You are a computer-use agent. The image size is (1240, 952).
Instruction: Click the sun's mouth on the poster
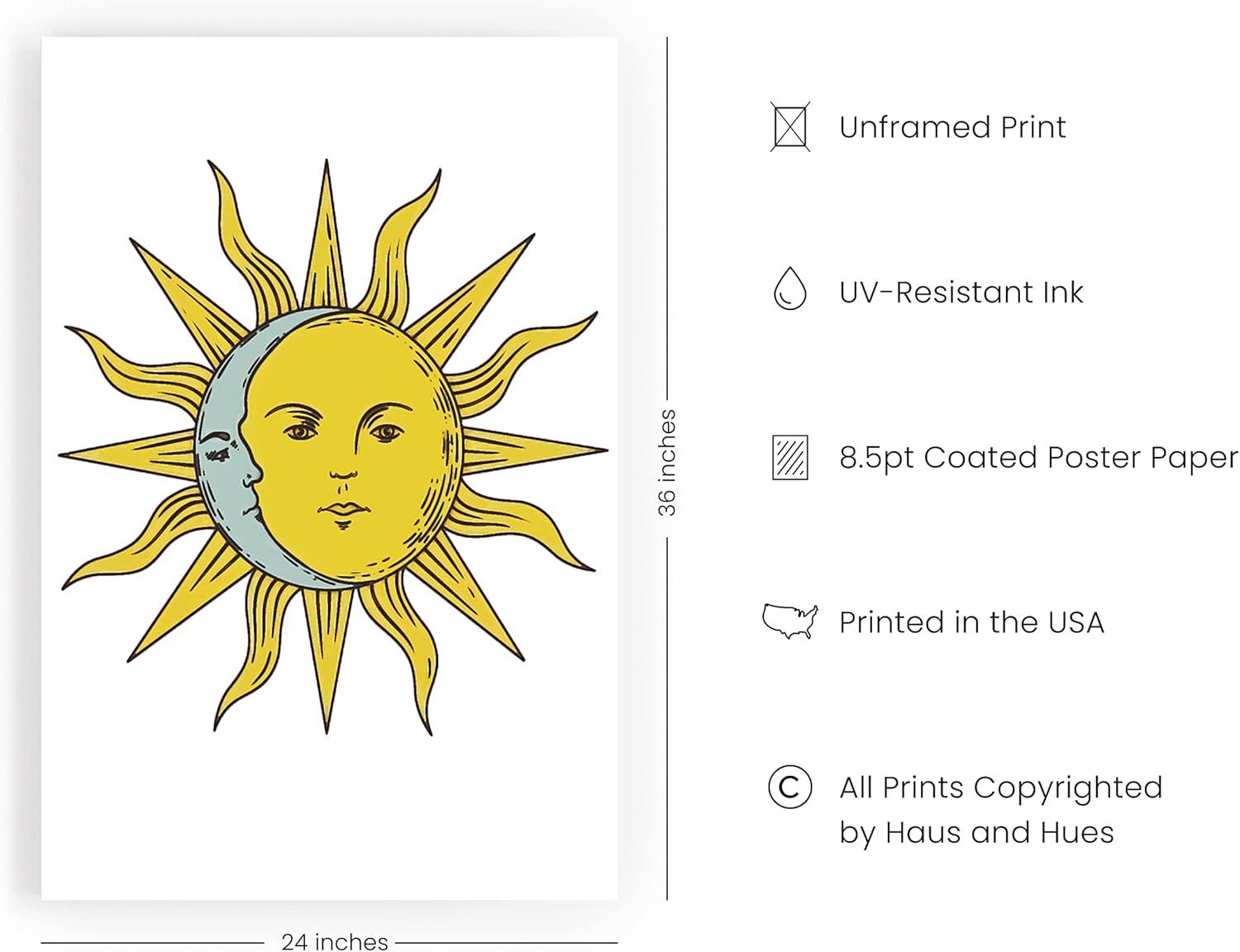tap(341, 510)
